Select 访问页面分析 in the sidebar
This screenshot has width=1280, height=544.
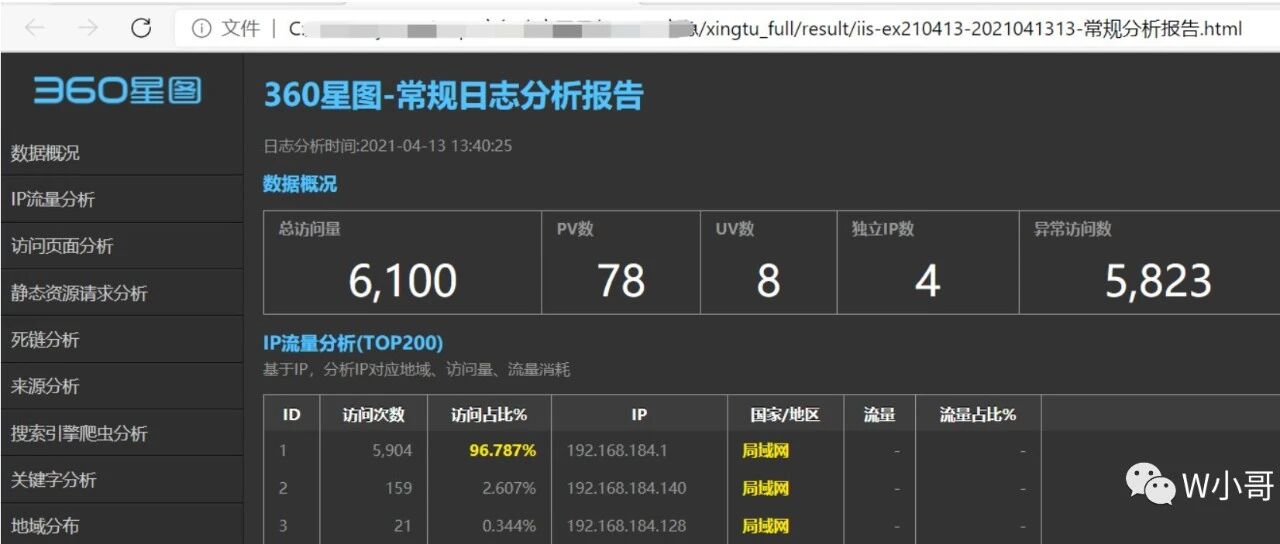[x=122, y=246]
